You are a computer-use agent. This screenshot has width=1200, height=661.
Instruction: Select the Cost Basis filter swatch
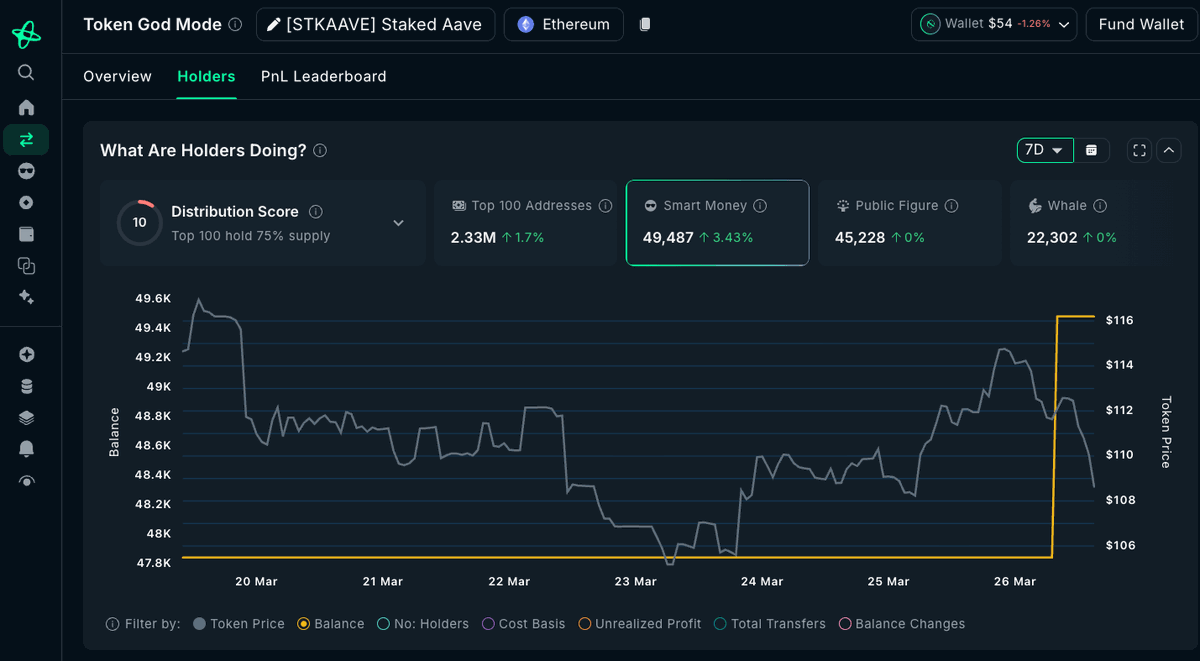pos(488,624)
